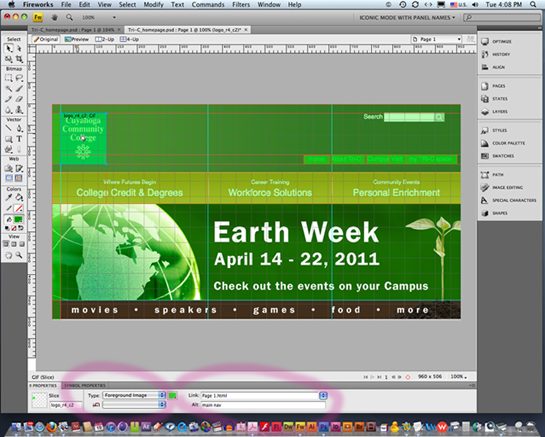Viewport: 545px width, 437px height.
Task: Toggle show slices and hotspots
Action: pyautogui.click(x=19, y=178)
